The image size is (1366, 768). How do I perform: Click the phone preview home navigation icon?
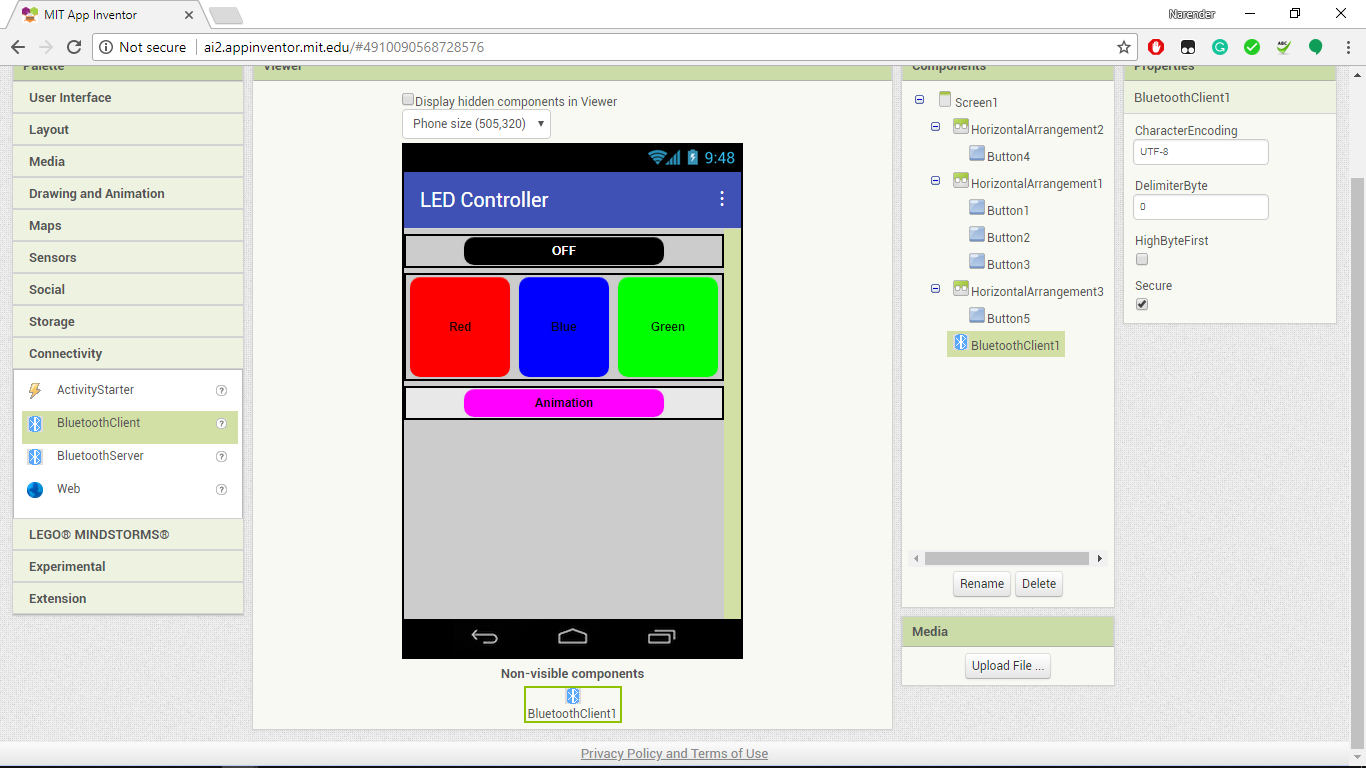573,637
